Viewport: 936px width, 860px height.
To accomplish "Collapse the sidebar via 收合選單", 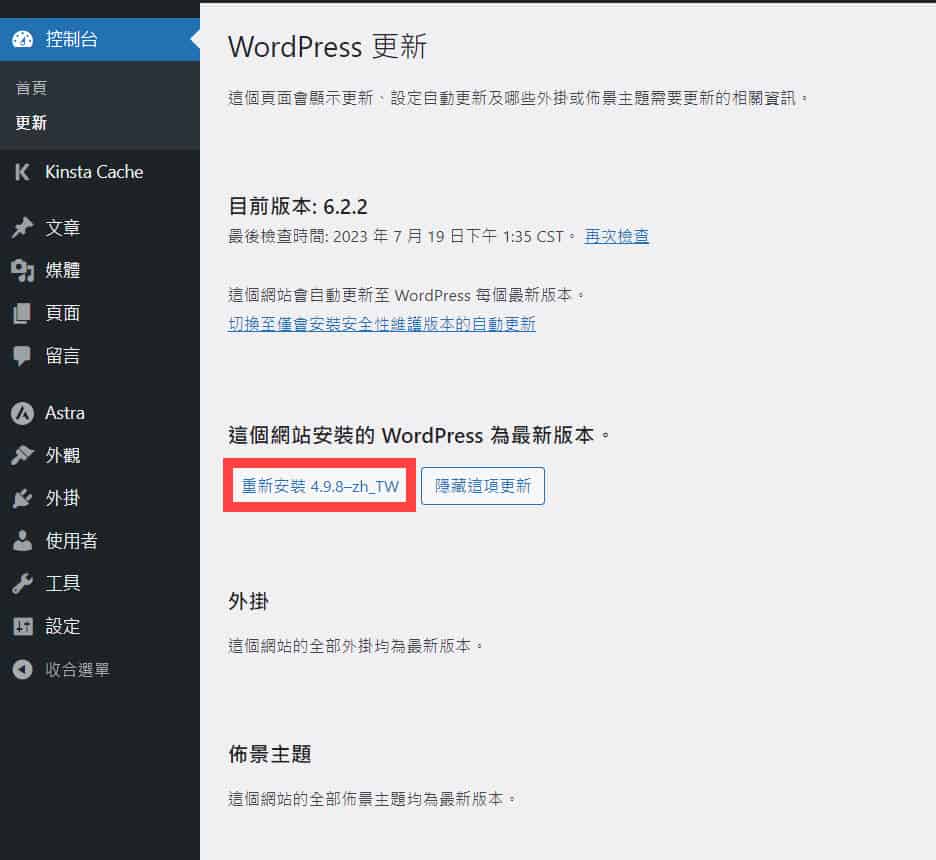I will pyautogui.click(x=100, y=669).
